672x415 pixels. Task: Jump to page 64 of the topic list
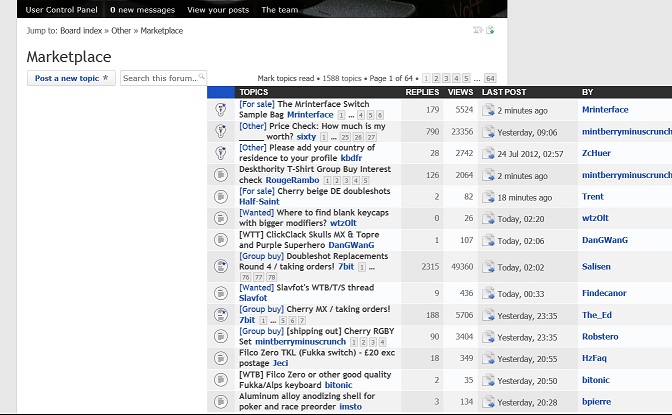pos(490,78)
